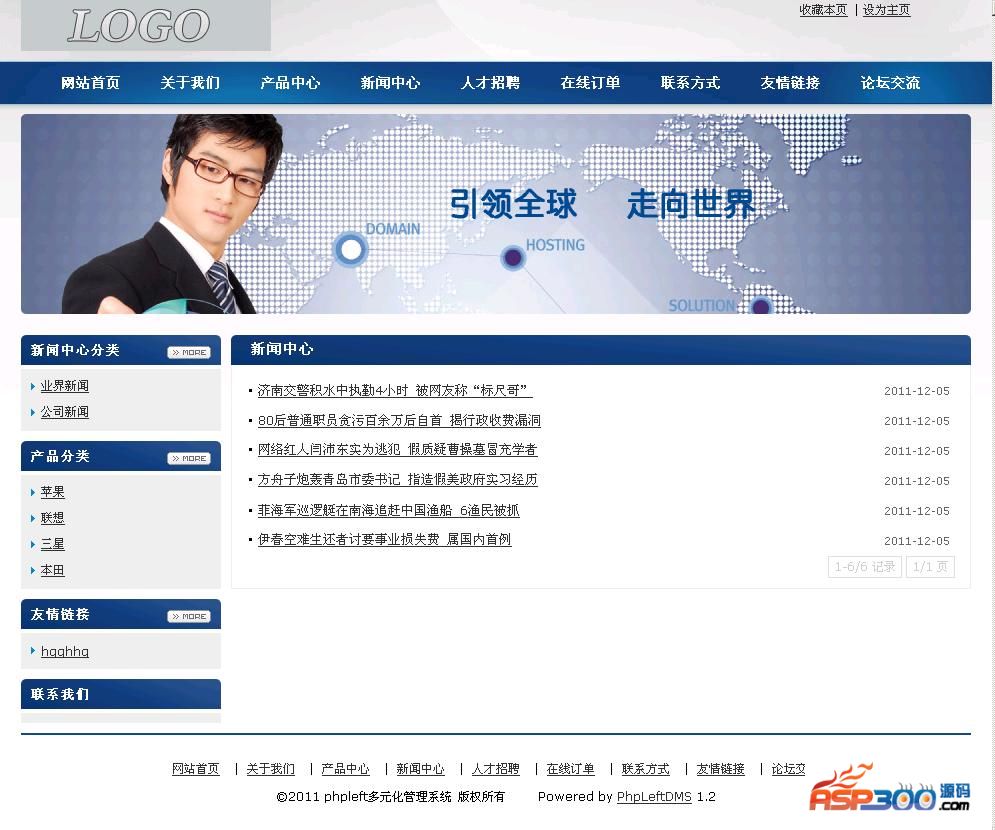Open 在线订单 in the main navigation bar
The height and width of the screenshot is (830, 995).
pos(590,83)
